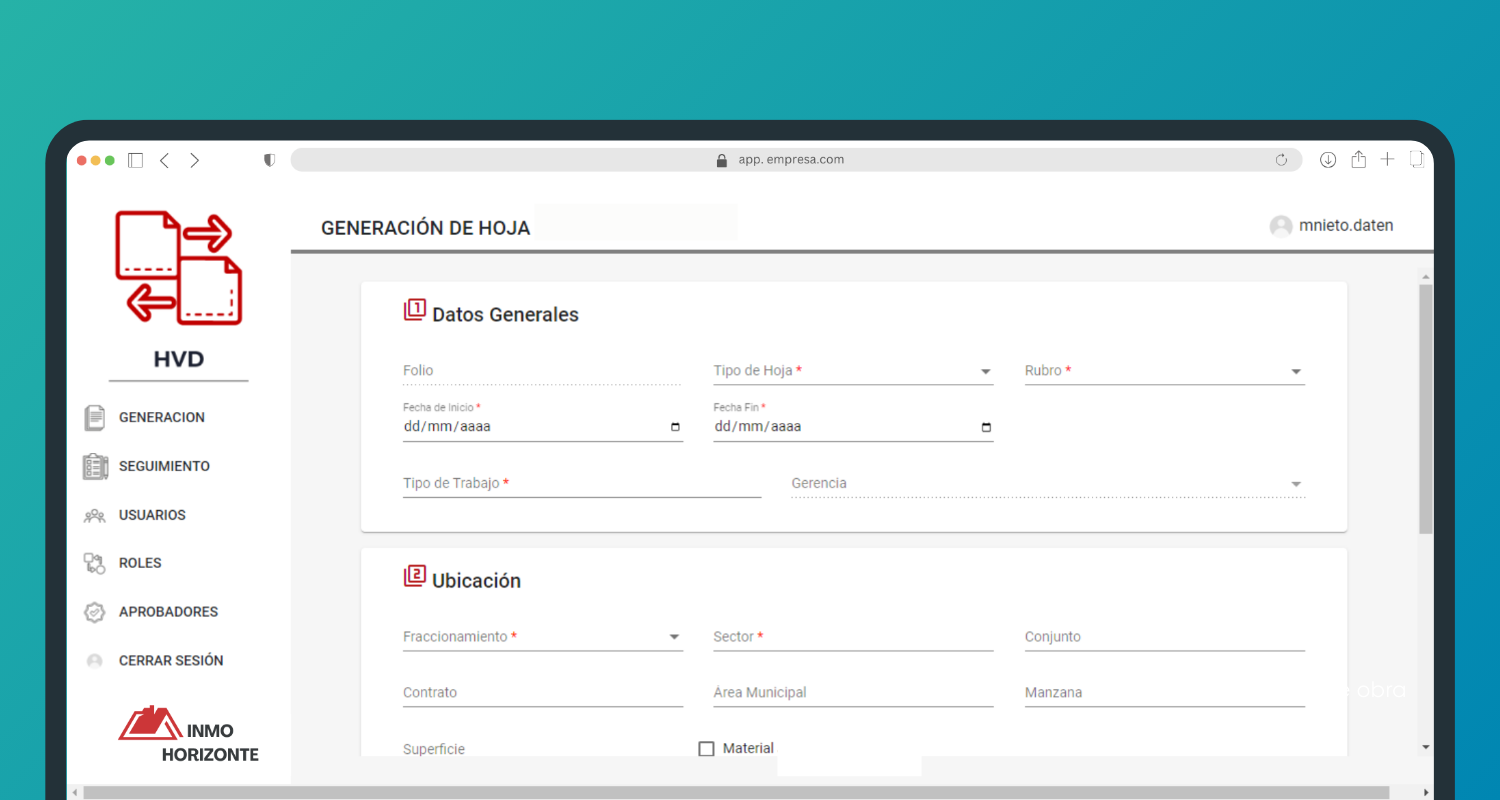Click the mnieto.daten user avatar icon

tap(1280, 226)
